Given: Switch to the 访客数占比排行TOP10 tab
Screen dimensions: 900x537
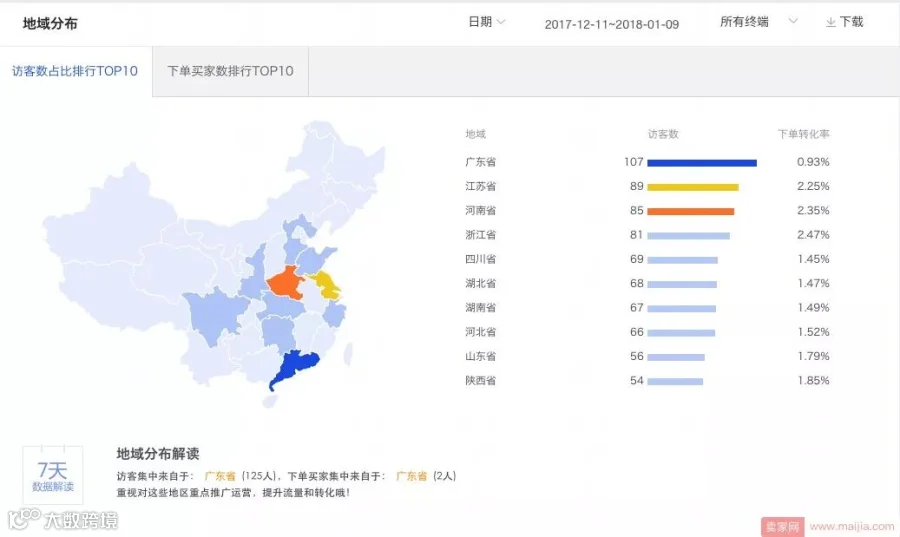Looking at the screenshot, I should [75, 71].
